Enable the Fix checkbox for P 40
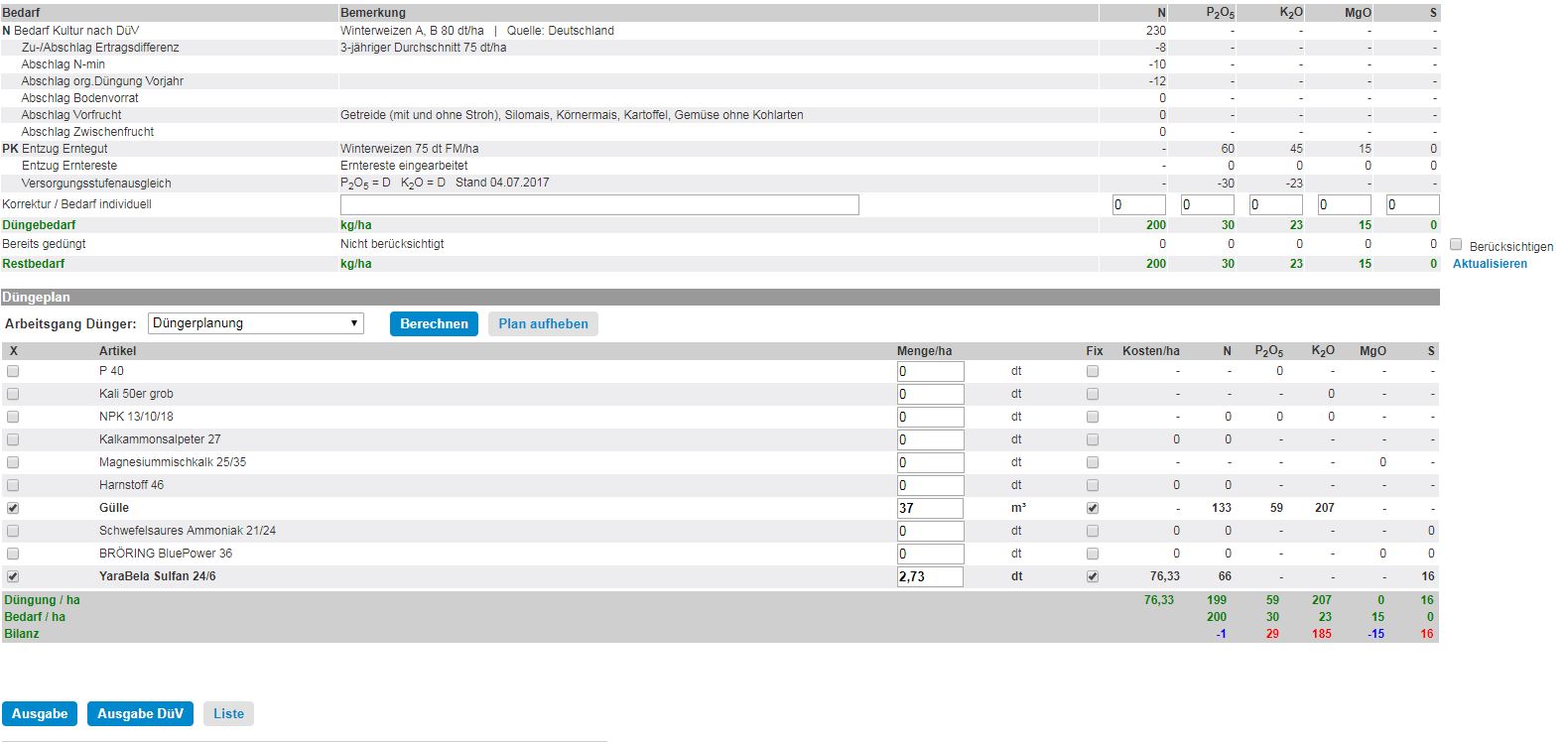Image resolution: width=1568 pixels, height=743 pixels. point(1093,371)
